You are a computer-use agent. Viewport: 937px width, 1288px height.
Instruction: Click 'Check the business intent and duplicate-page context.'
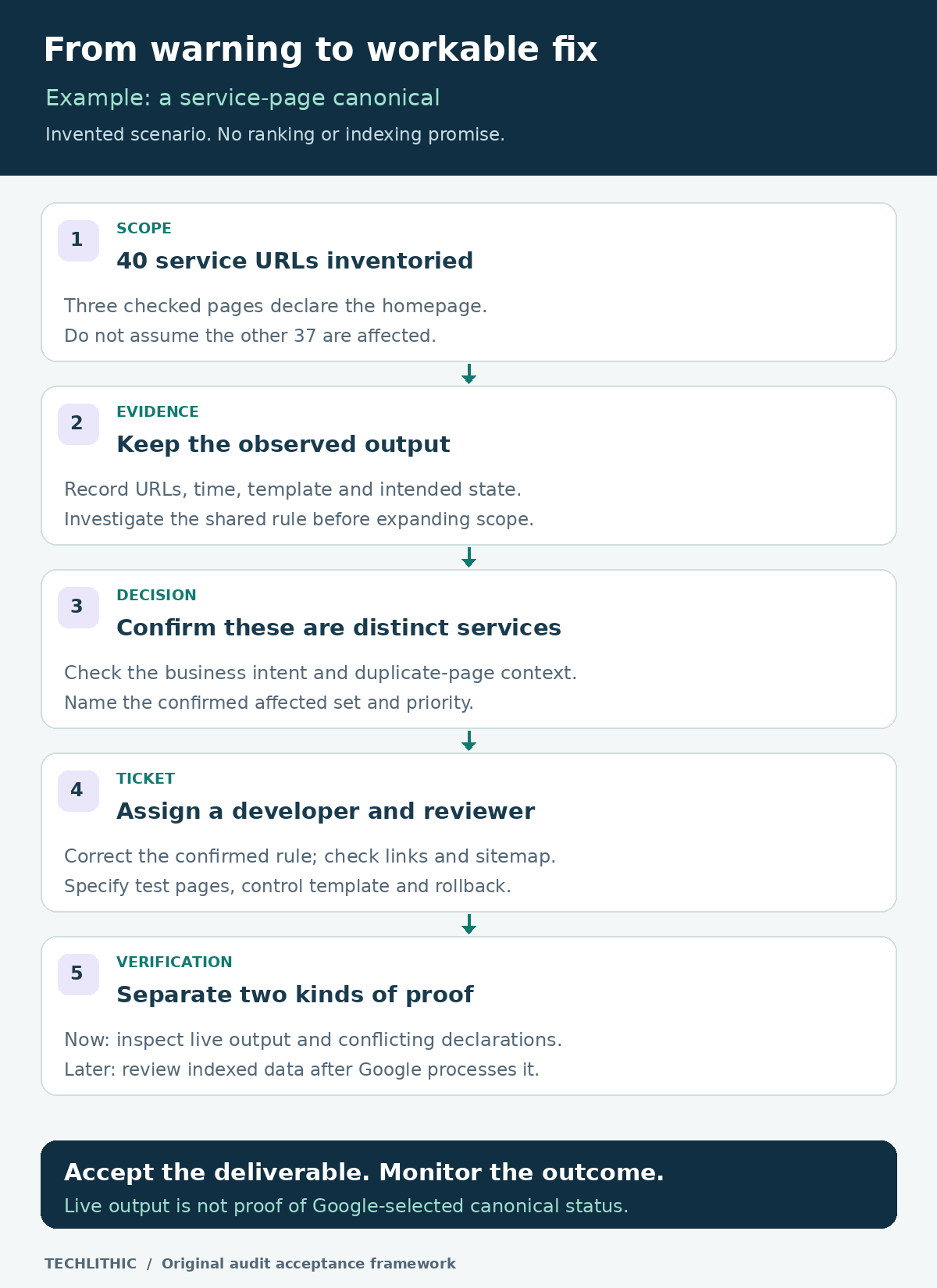coord(320,673)
